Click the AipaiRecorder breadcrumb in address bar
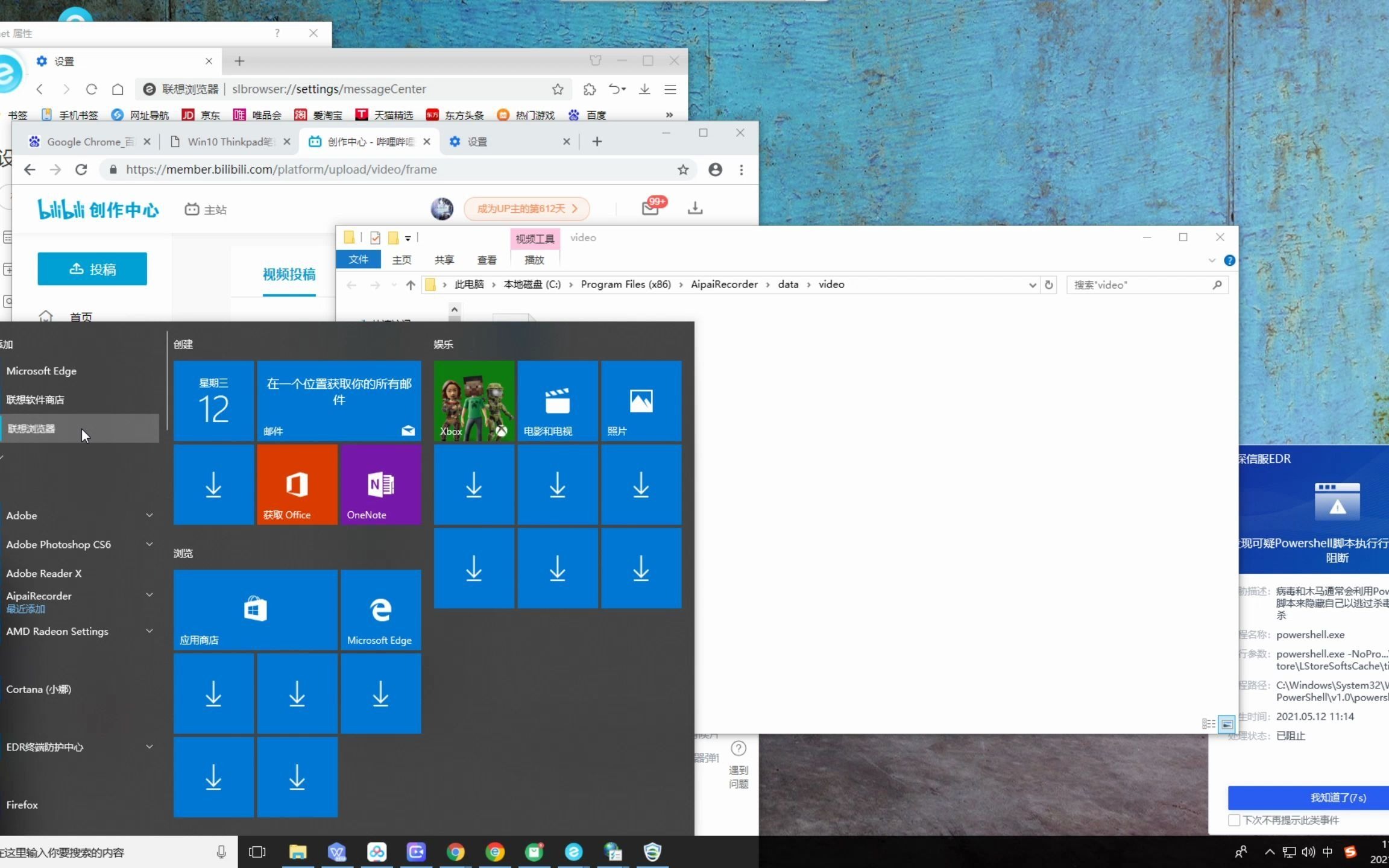Viewport: 1389px width, 868px height. [724, 285]
